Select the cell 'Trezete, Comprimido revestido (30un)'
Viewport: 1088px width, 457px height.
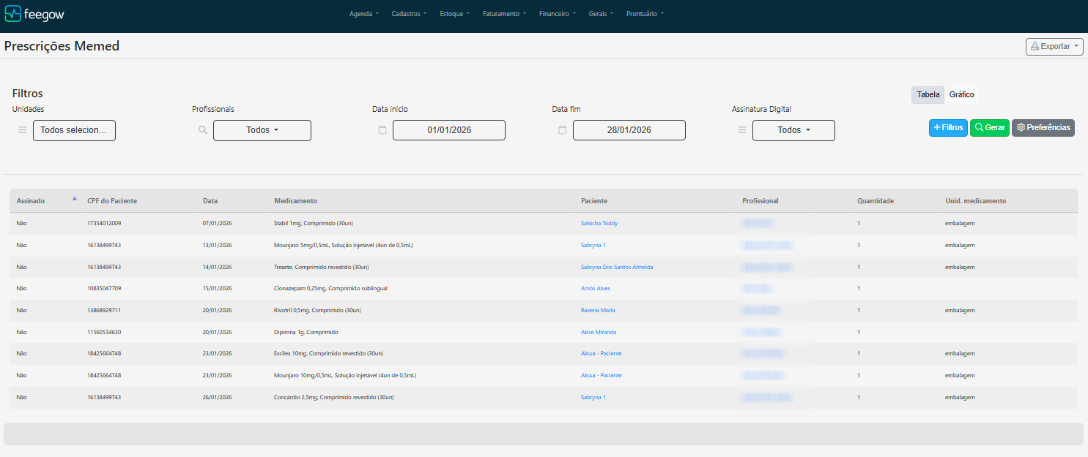click(x=323, y=267)
